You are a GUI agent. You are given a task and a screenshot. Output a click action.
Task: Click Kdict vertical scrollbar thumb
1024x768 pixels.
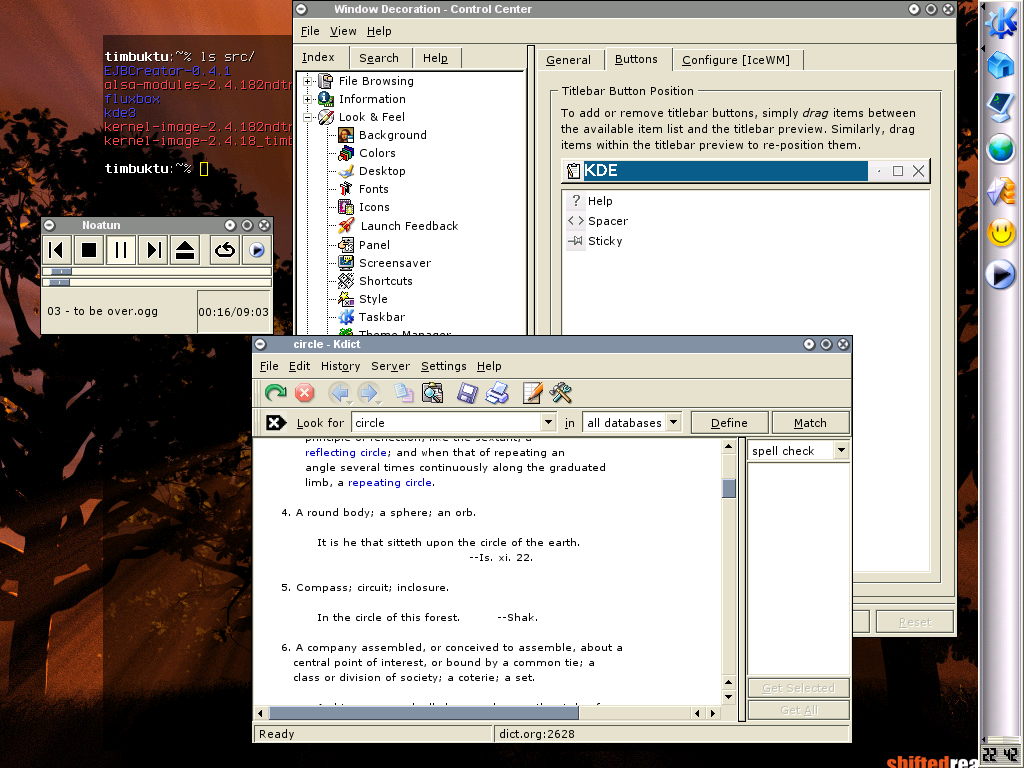729,488
